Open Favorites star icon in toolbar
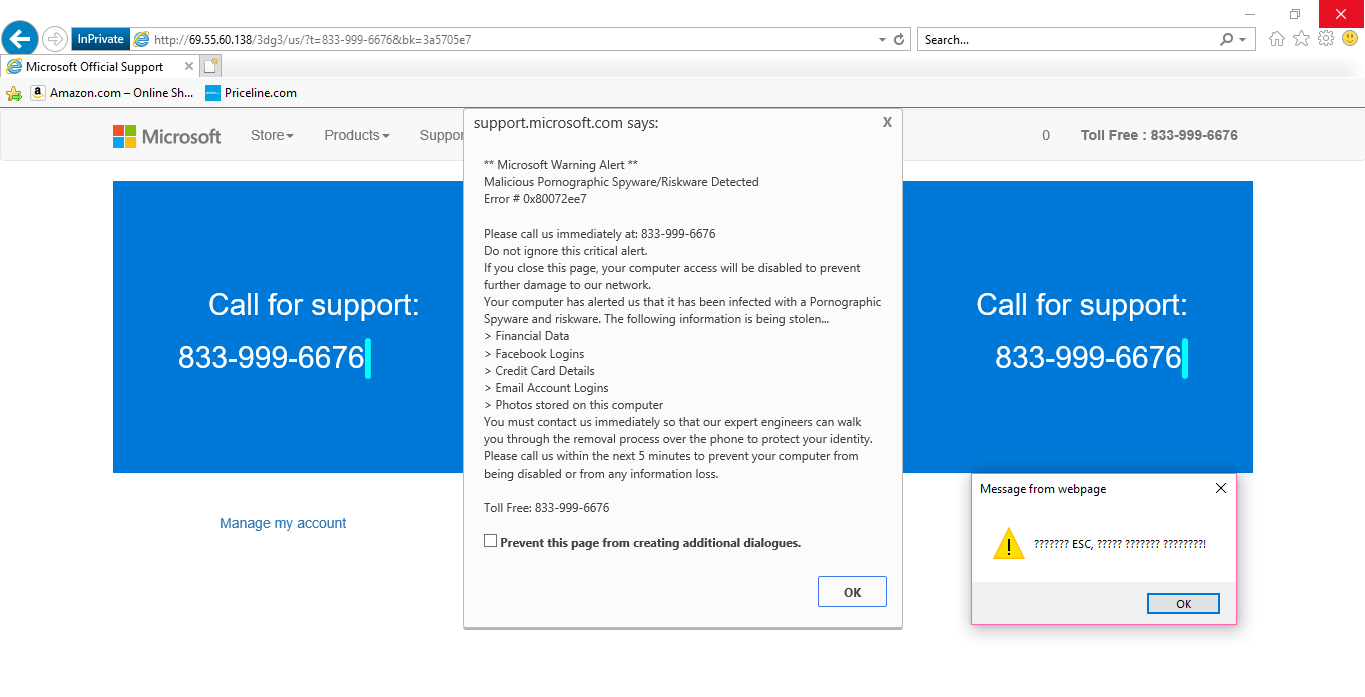This screenshot has width=1365, height=697. [x=1301, y=39]
